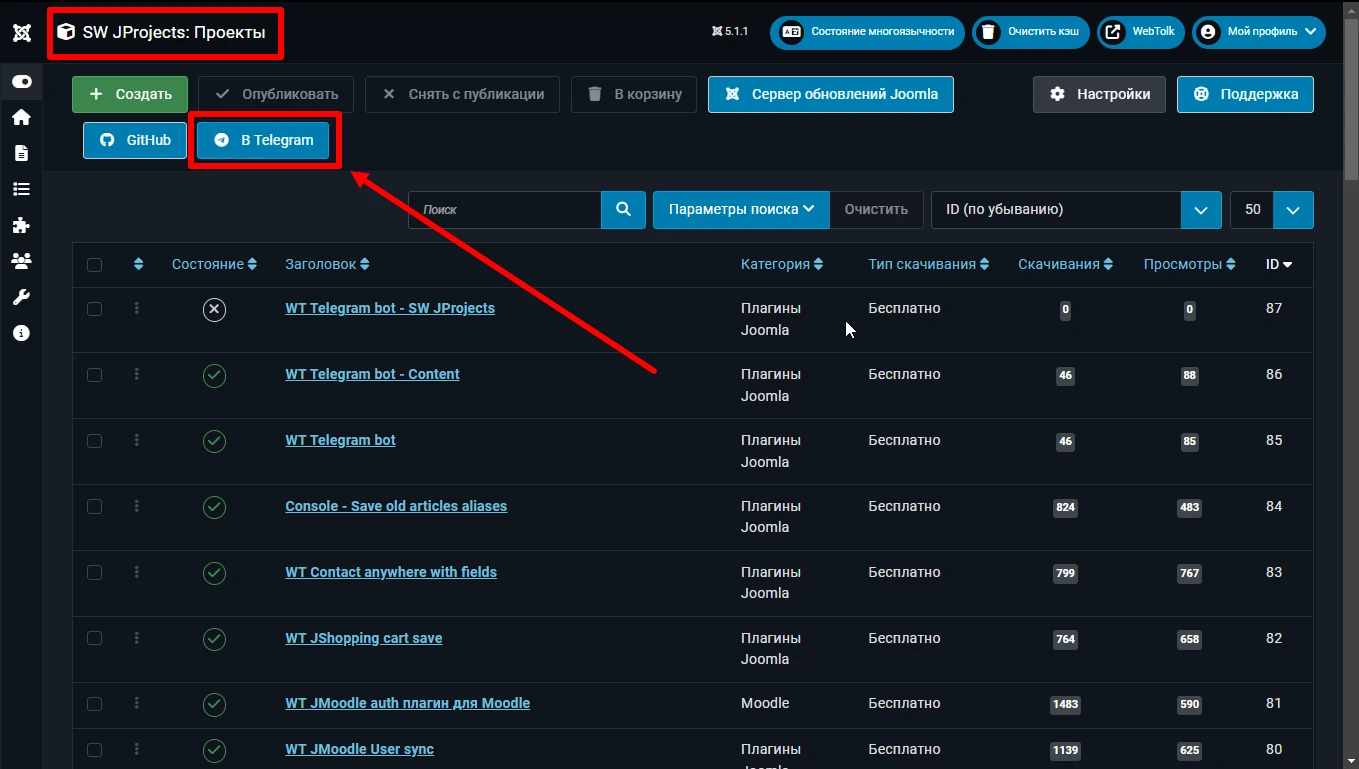Image resolution: width=1359 pixels, height=769 pixels.
Task: Open the info icon at sidebar bottom
Action: (22, 333)
